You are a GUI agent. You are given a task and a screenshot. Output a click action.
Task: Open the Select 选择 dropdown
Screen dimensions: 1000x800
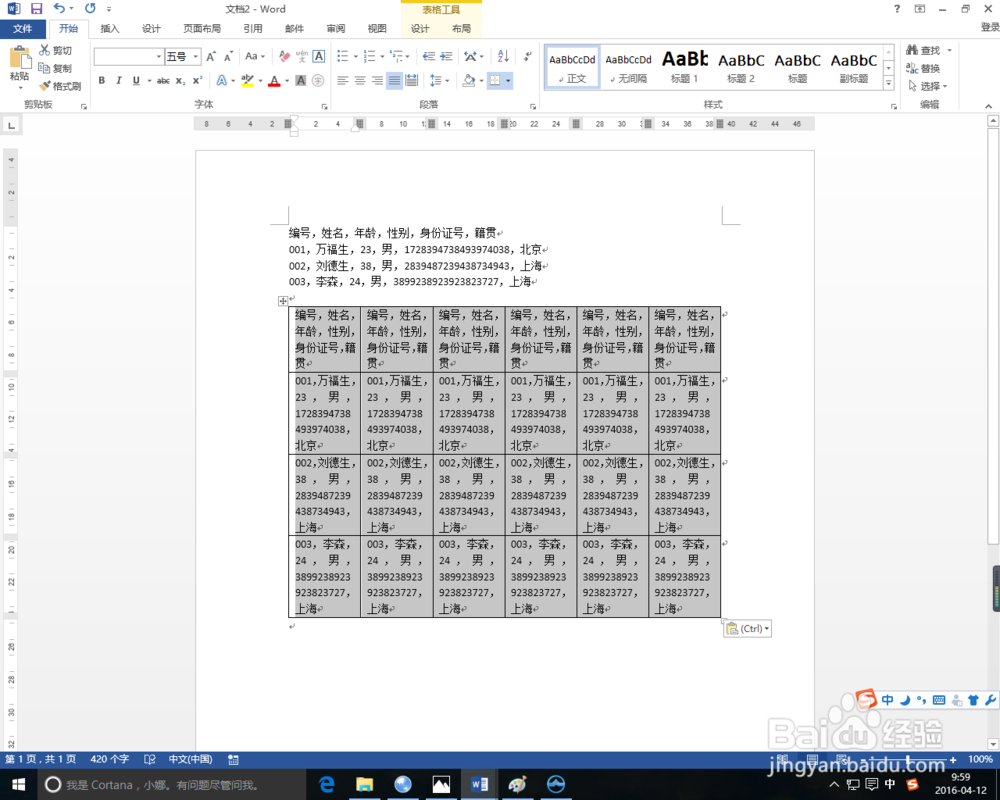pyautogui.click(x=928, y=85)
